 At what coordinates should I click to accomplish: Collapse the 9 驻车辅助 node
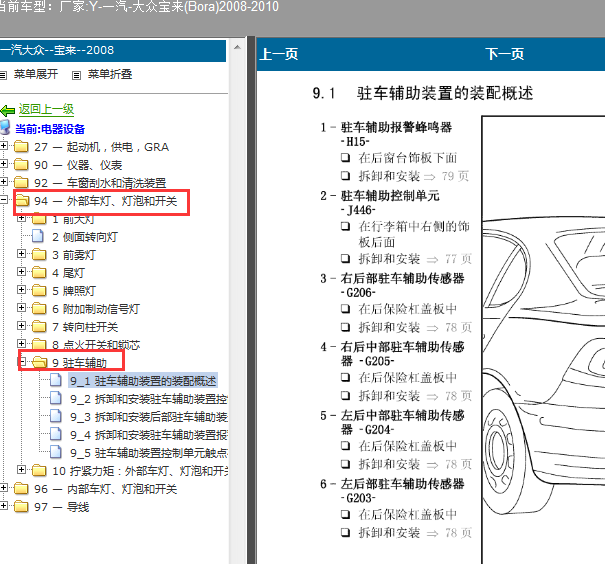22,361
